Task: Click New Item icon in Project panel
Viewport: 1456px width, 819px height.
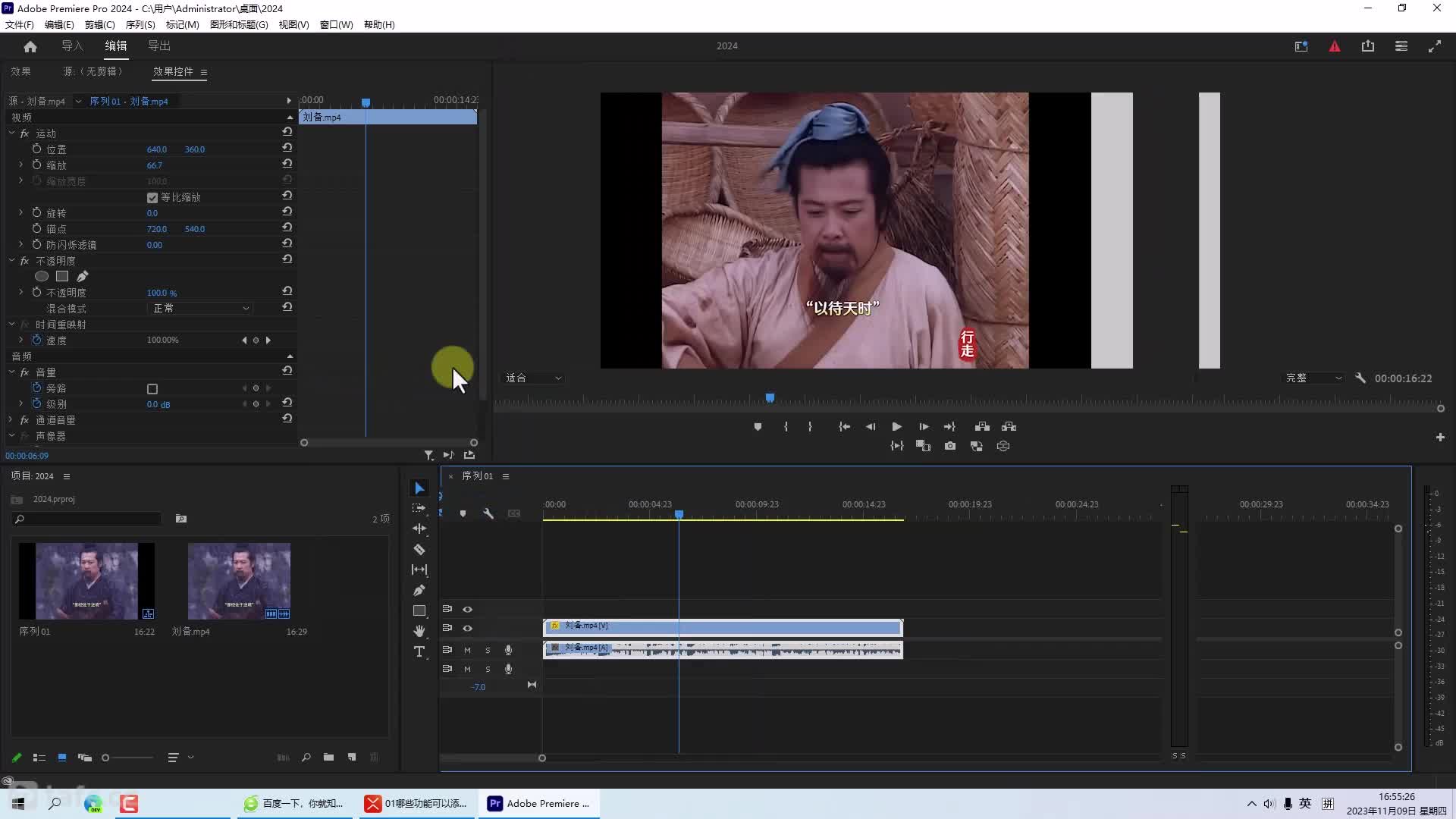Action: (x=352, y=757)
